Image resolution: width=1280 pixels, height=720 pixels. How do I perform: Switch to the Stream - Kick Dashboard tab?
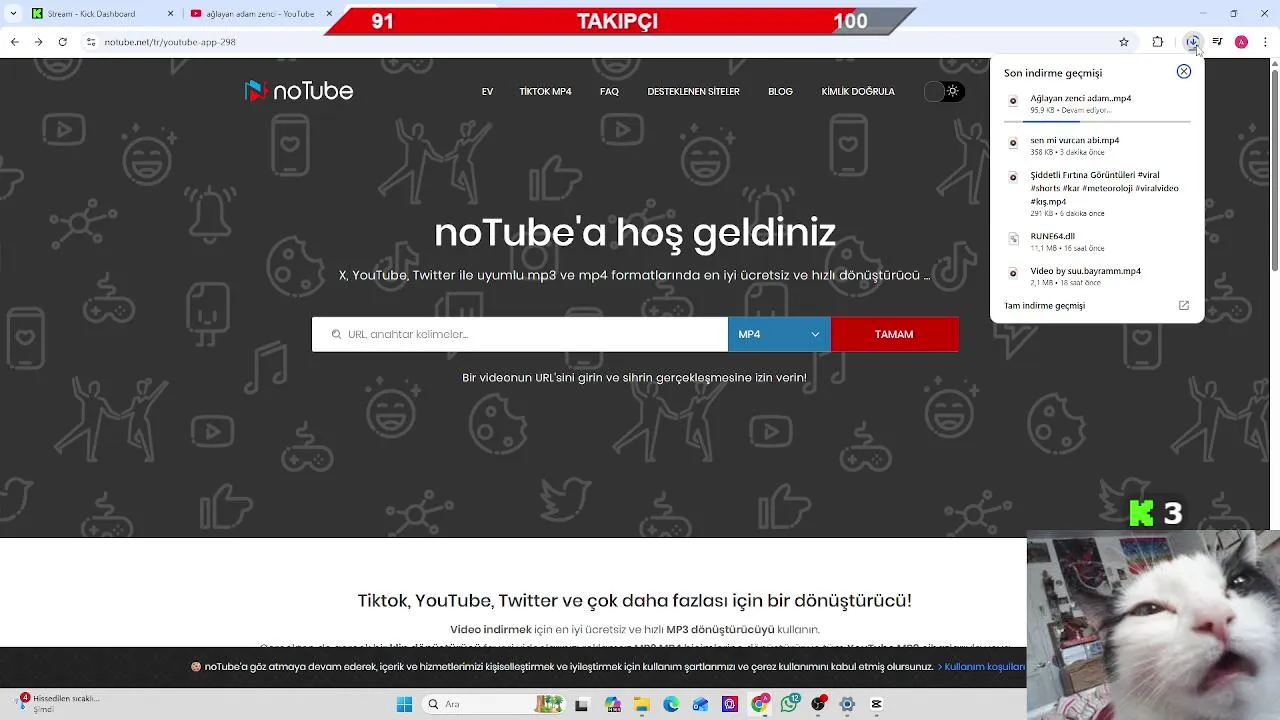click(x=100, y=14)
